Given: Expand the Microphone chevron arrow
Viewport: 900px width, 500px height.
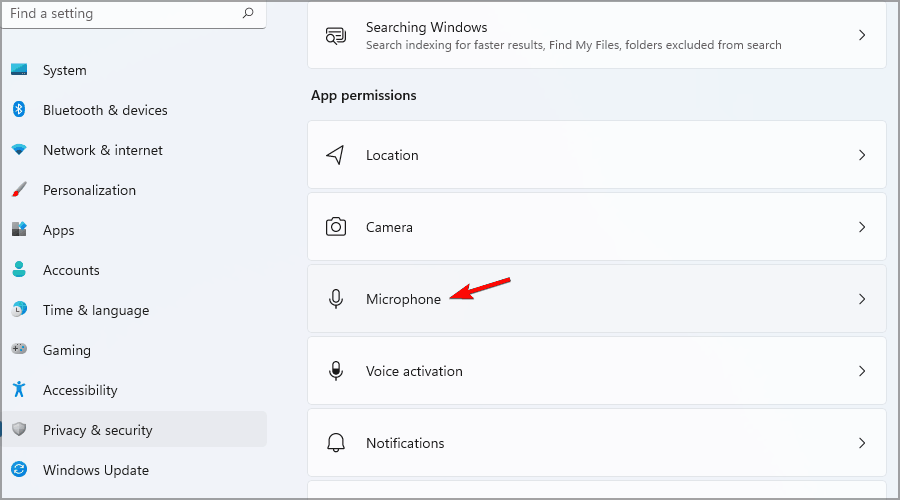Looking at the screenshot, I should pyautogui.click(x=862, y=299).
